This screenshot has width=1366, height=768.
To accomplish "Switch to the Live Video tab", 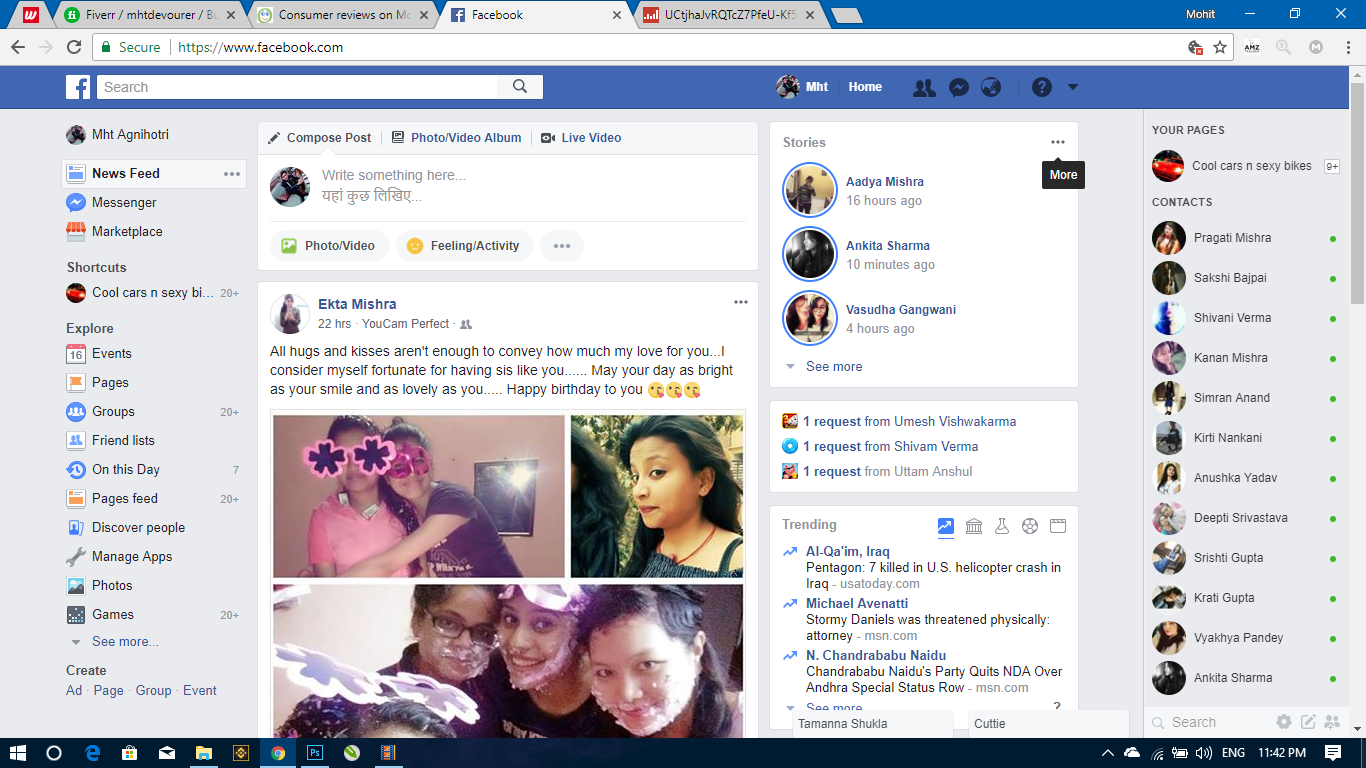I will [x=581, y=138].
